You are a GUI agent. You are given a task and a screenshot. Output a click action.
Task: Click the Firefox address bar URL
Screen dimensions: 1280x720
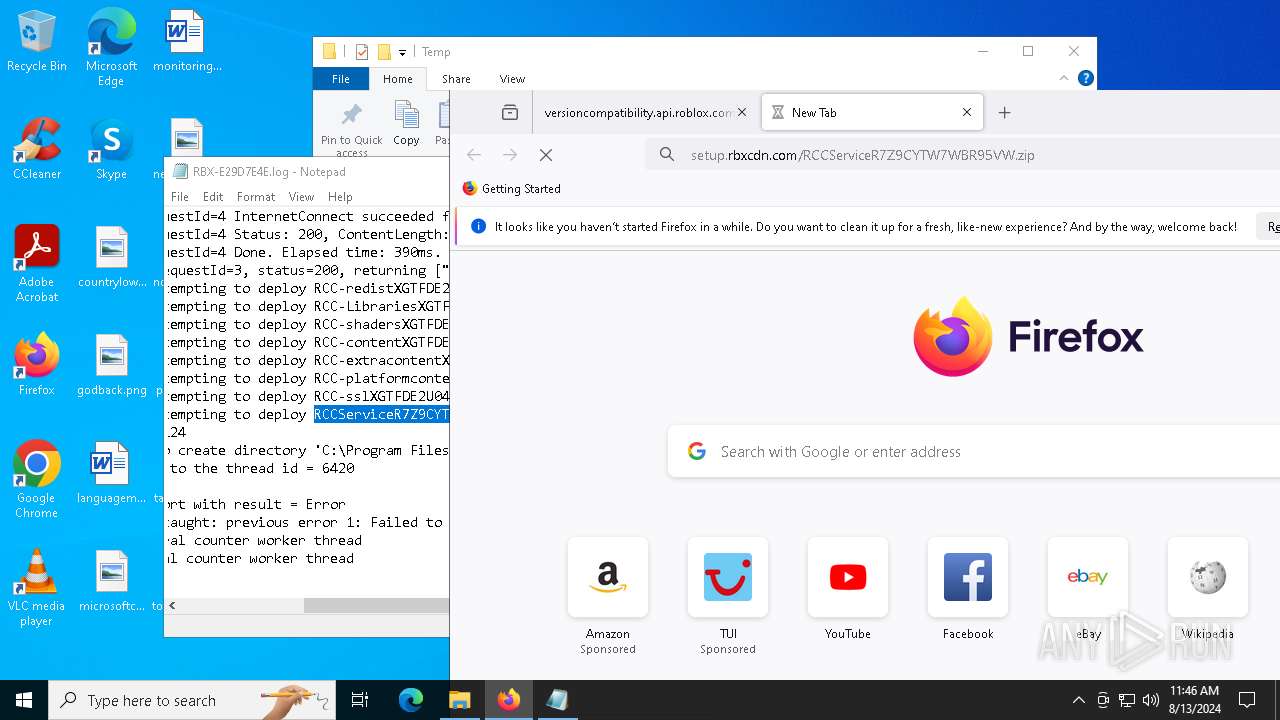pos(862,155)
